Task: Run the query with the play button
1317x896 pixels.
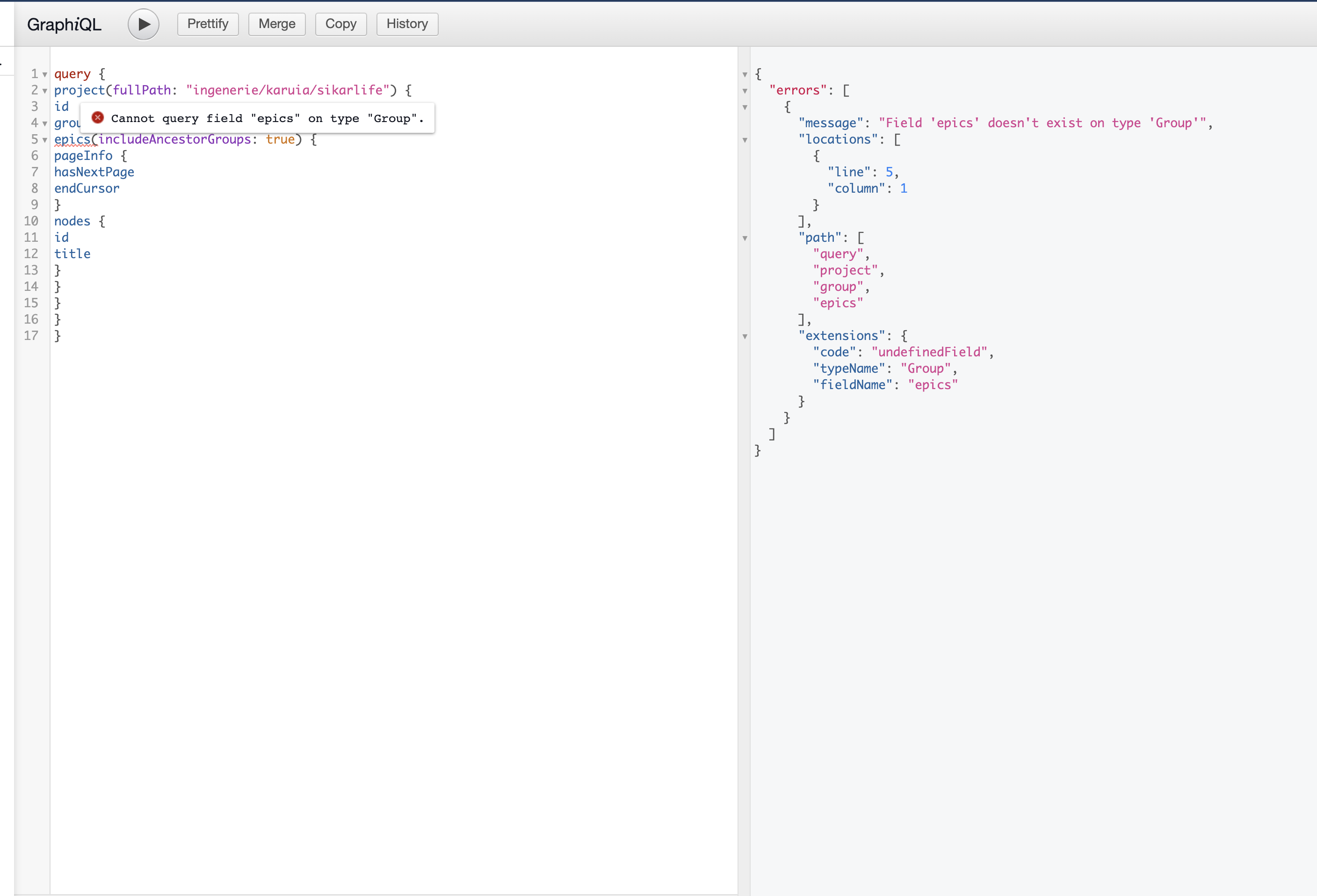Action: 144,24
